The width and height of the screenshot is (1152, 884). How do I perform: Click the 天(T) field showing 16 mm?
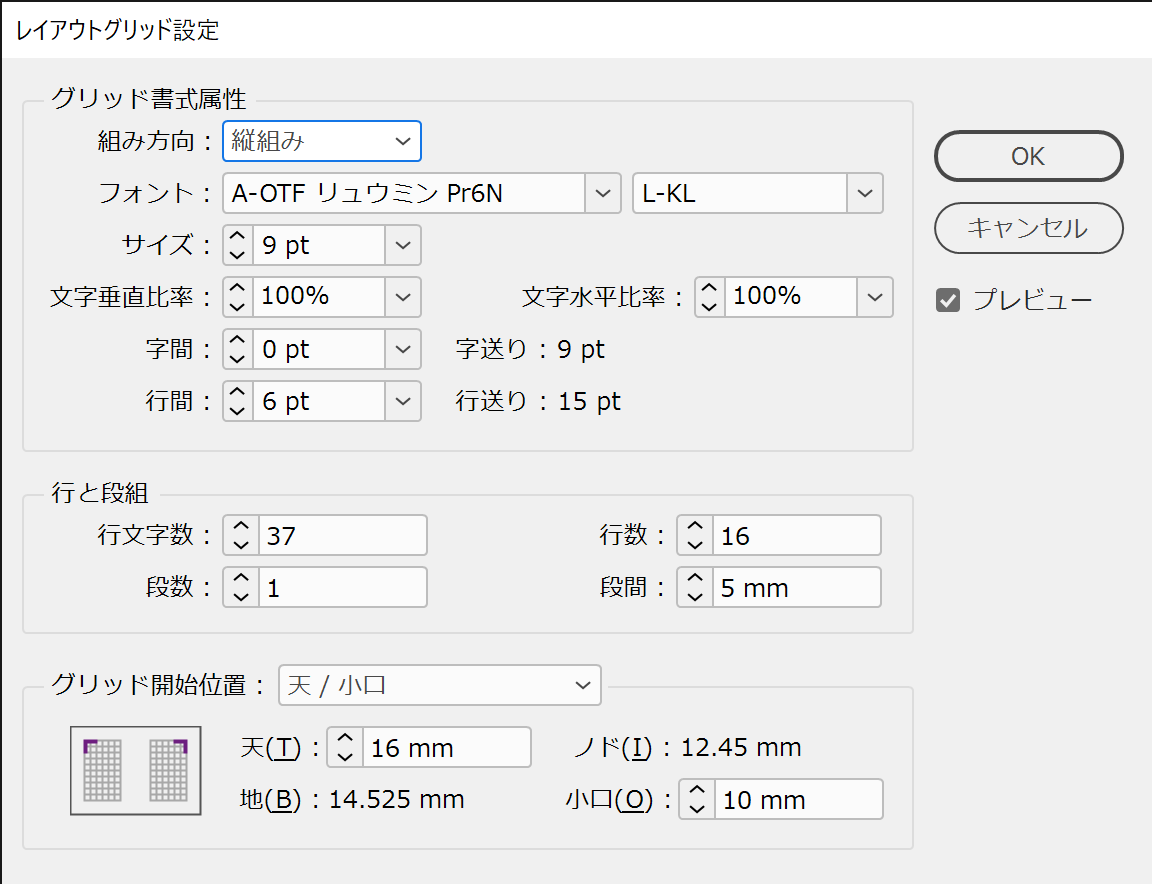[x=447, y=747]
